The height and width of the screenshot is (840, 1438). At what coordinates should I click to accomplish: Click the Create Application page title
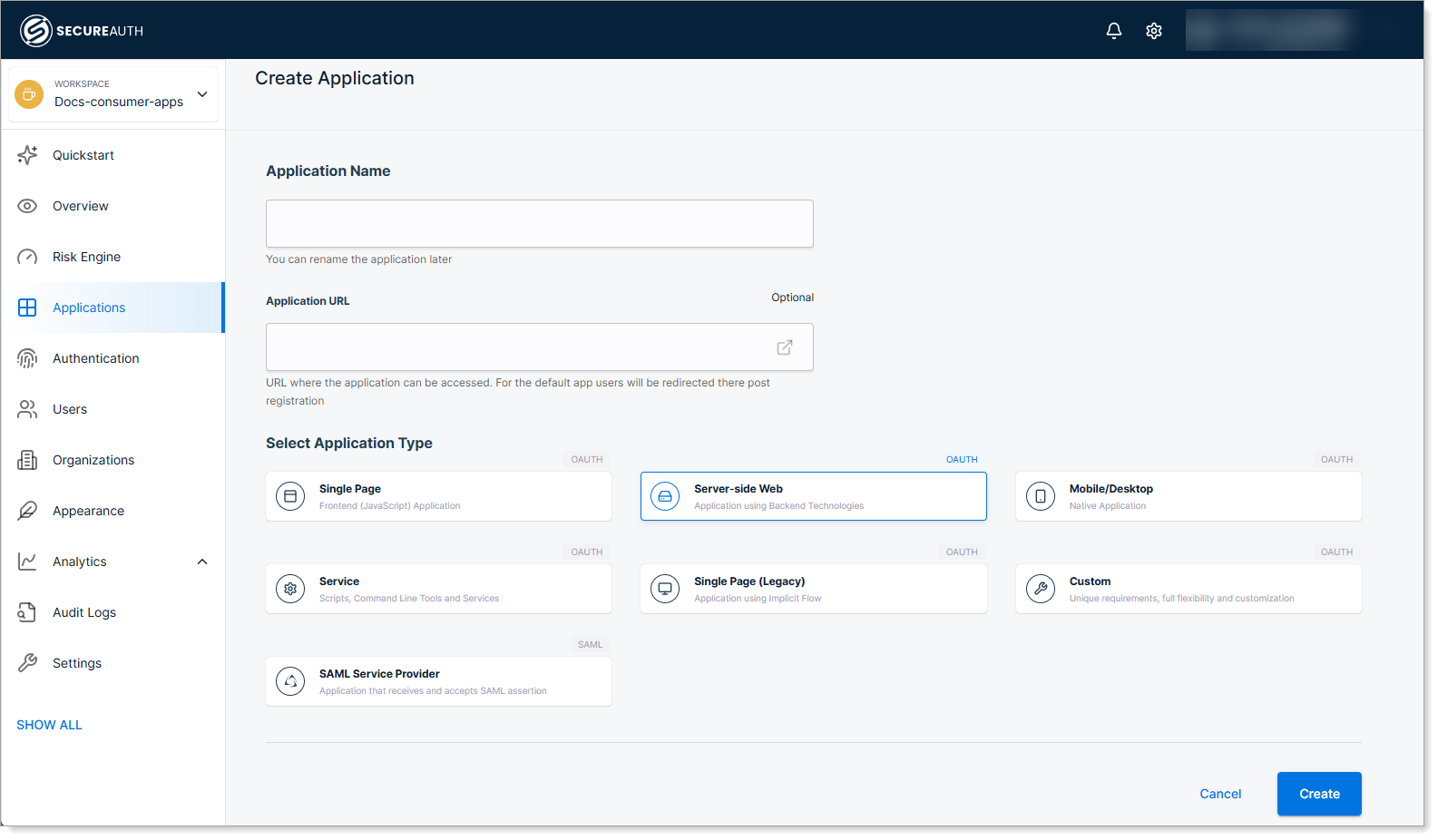(335, 78)
